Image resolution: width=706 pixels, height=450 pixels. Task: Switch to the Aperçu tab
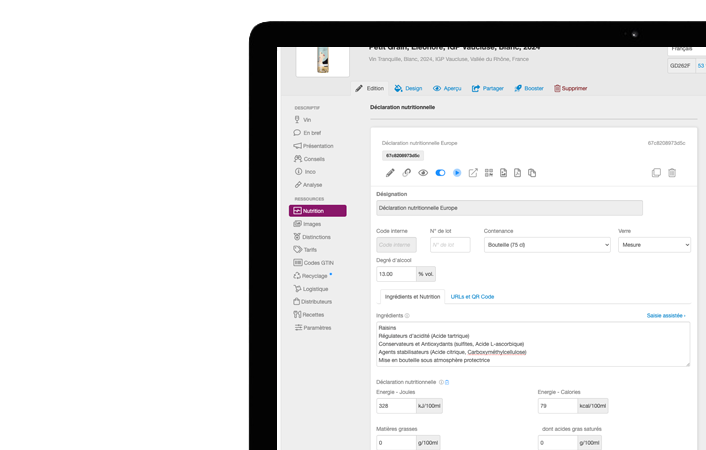pos(447,88)
